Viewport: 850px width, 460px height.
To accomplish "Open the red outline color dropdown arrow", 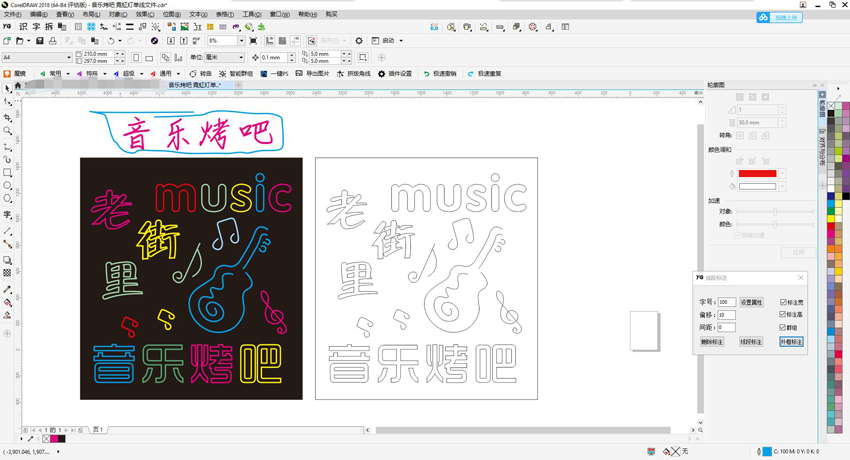I will (x=782, y=173).
